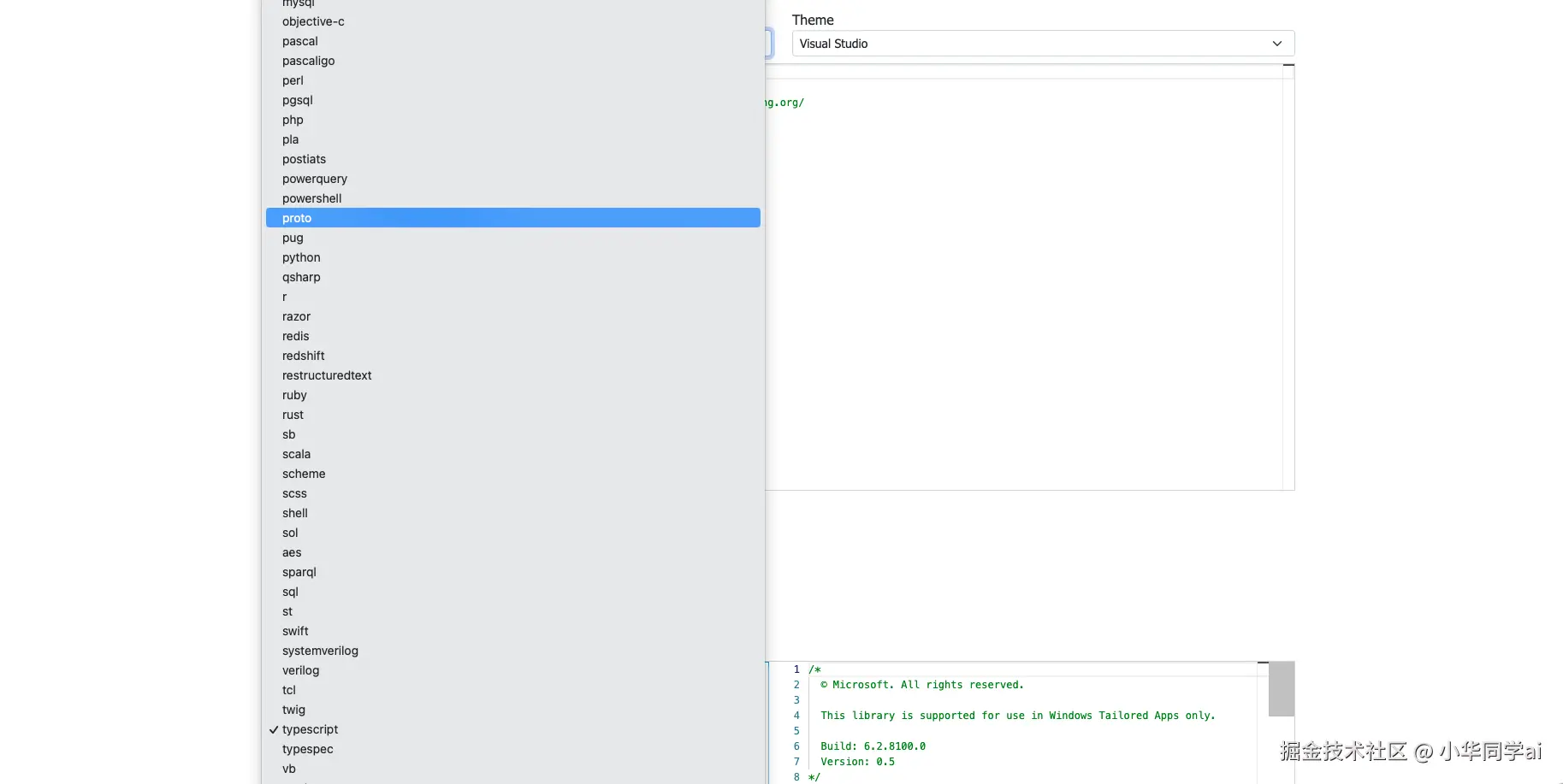Pick pug from the language list
This screenshot has width=1563, height=784.
coord(513,238)
